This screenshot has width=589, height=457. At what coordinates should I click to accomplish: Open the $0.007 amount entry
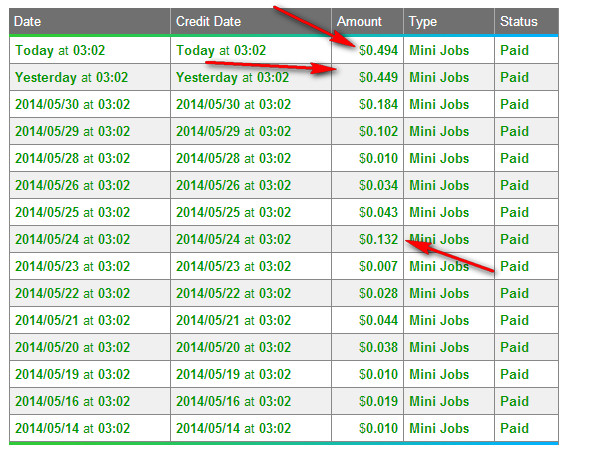[378, 266]
